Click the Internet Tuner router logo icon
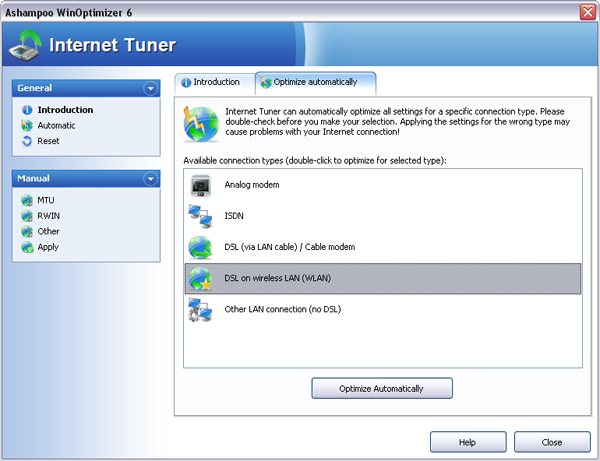The width and height of the screenshot is (600, 461). [x=25, y=46]
